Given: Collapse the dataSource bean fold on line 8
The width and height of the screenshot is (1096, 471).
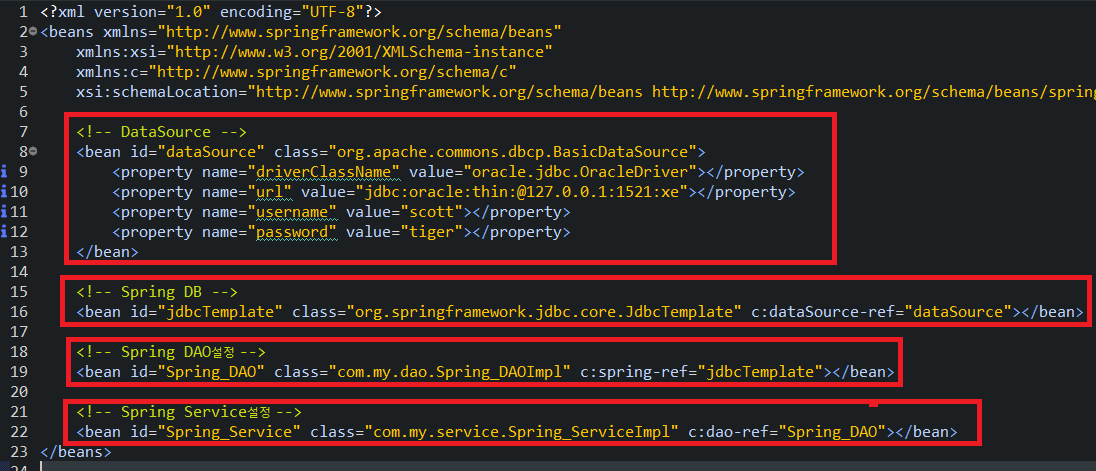Looking at the screenshot, I should (33, 151).
